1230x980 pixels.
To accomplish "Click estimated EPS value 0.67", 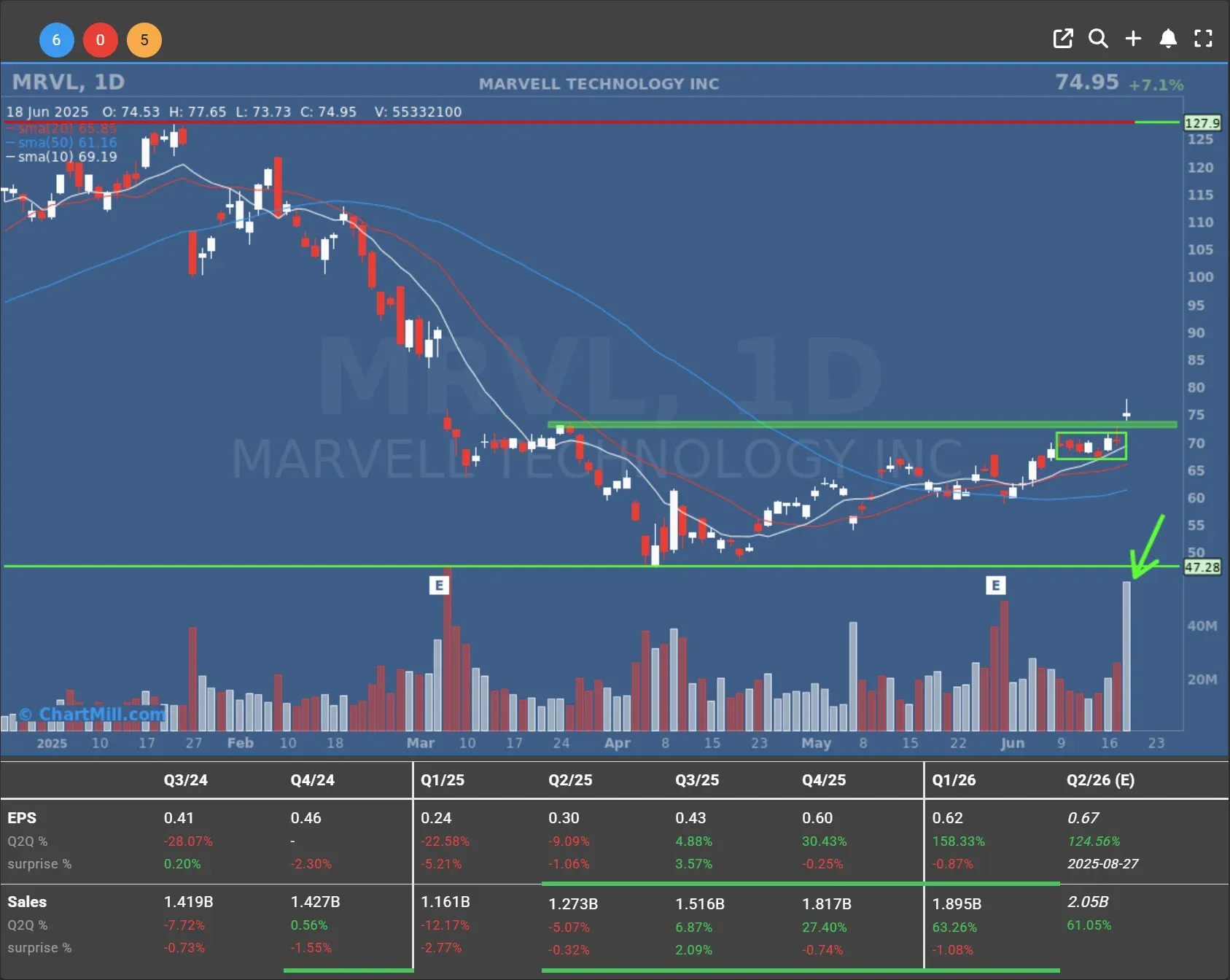I will pyautogui.click(x=1083, y=818).
